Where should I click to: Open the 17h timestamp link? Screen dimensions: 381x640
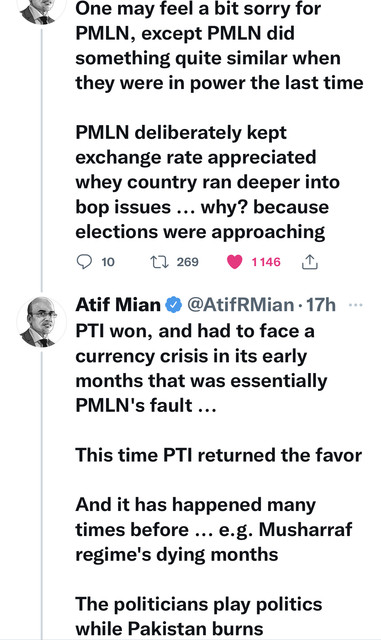point(321,305)
